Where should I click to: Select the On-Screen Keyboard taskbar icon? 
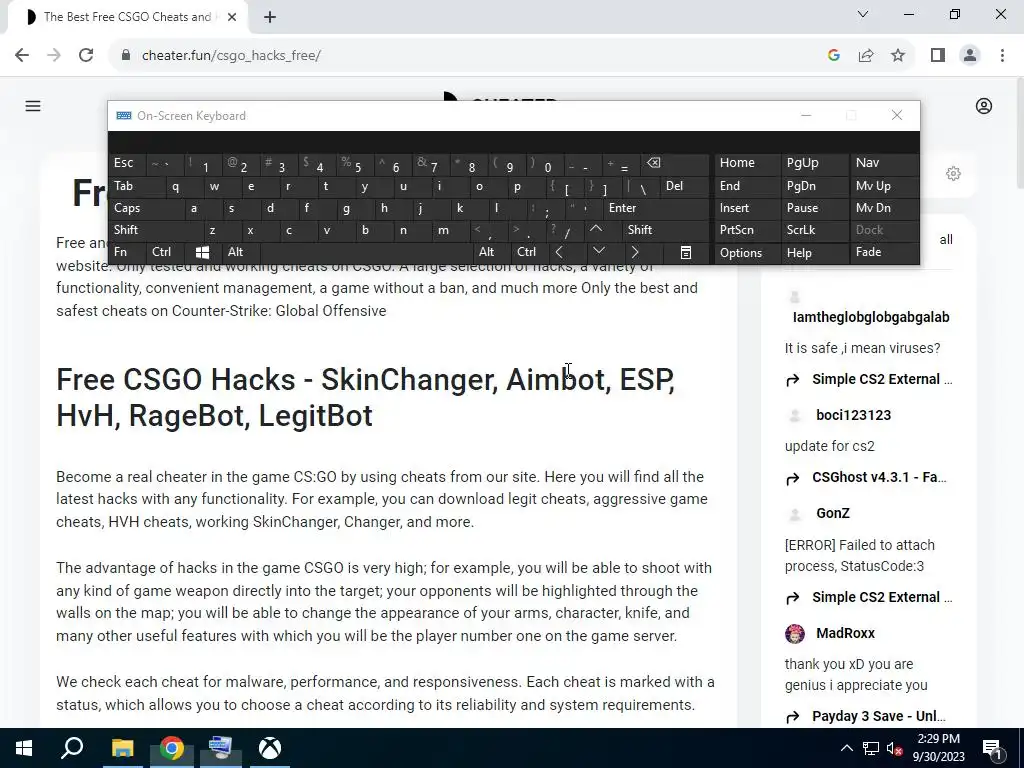(220, 748)
